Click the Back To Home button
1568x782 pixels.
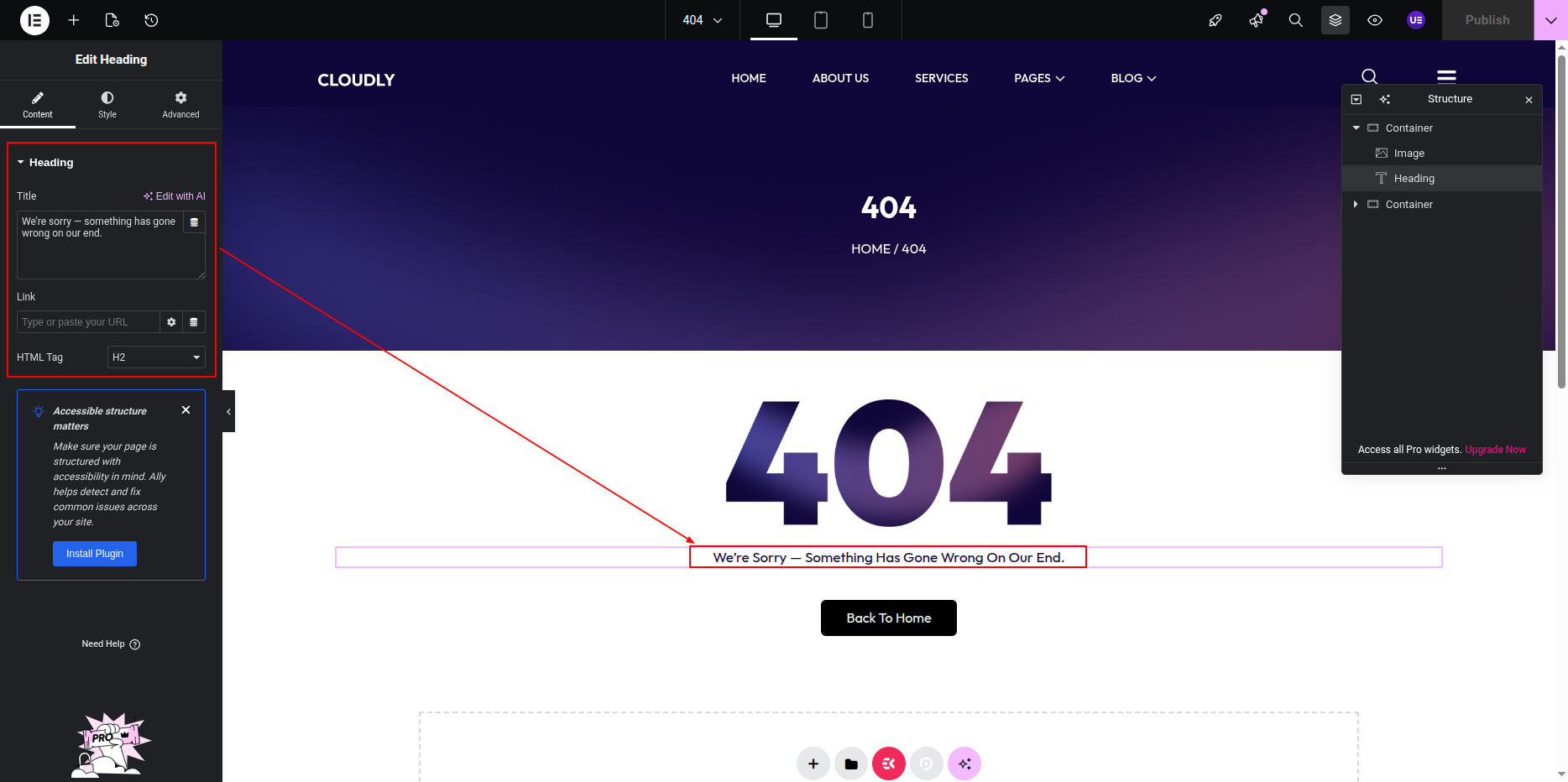[x=889, y=618]
